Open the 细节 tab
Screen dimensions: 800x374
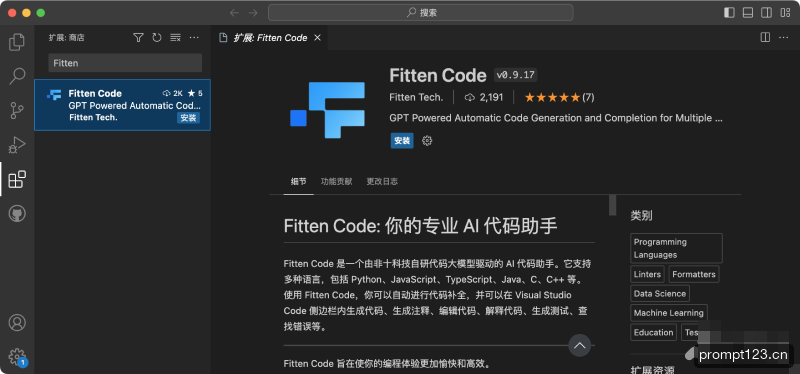pos(298,181)
